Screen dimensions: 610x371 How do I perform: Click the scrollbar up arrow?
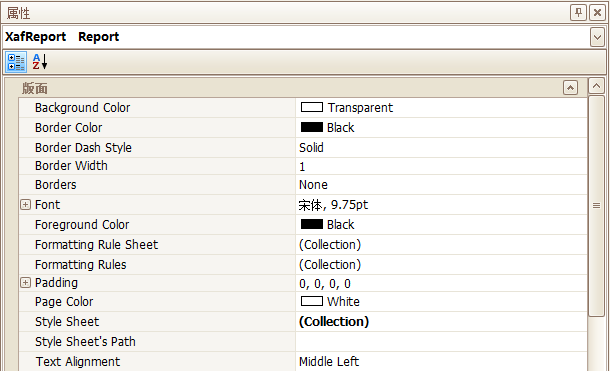[x=596, y=86]
